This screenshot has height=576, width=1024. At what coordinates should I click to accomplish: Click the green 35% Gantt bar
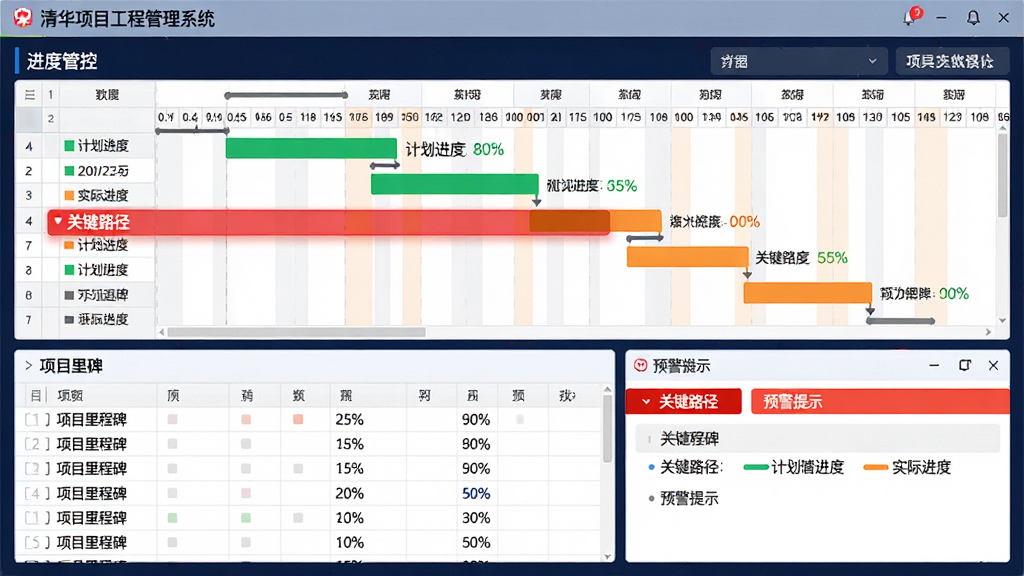[455, 184]
